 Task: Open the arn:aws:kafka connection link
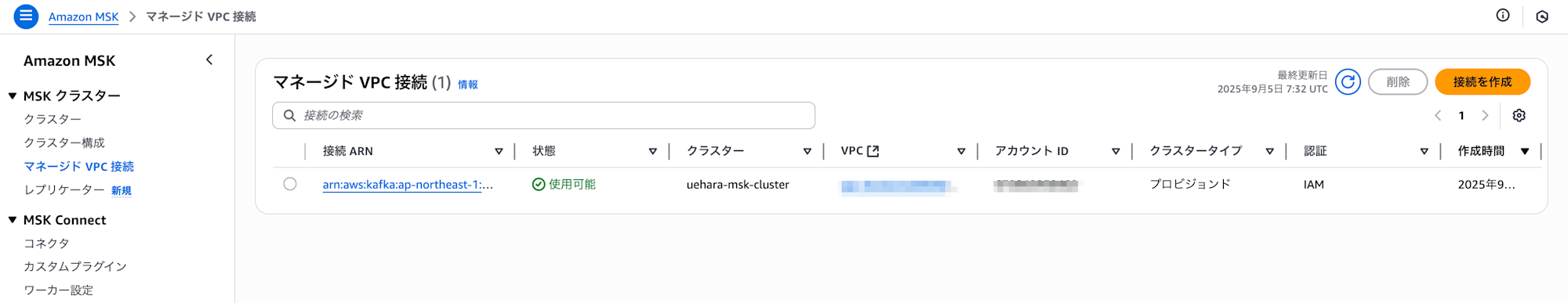(408, 185)
